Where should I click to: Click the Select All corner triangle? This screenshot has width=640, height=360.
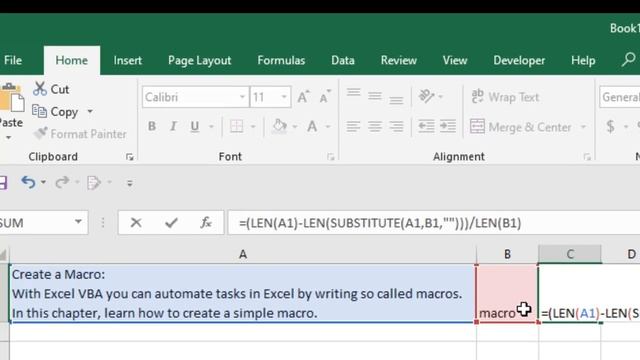tap(4, 255)
